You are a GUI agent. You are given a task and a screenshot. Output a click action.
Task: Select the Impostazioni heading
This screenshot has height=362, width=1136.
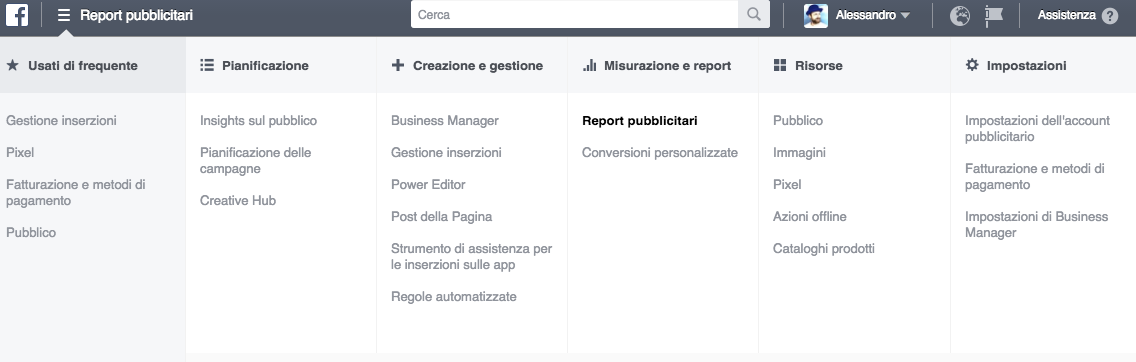(x=1027, y=66)
